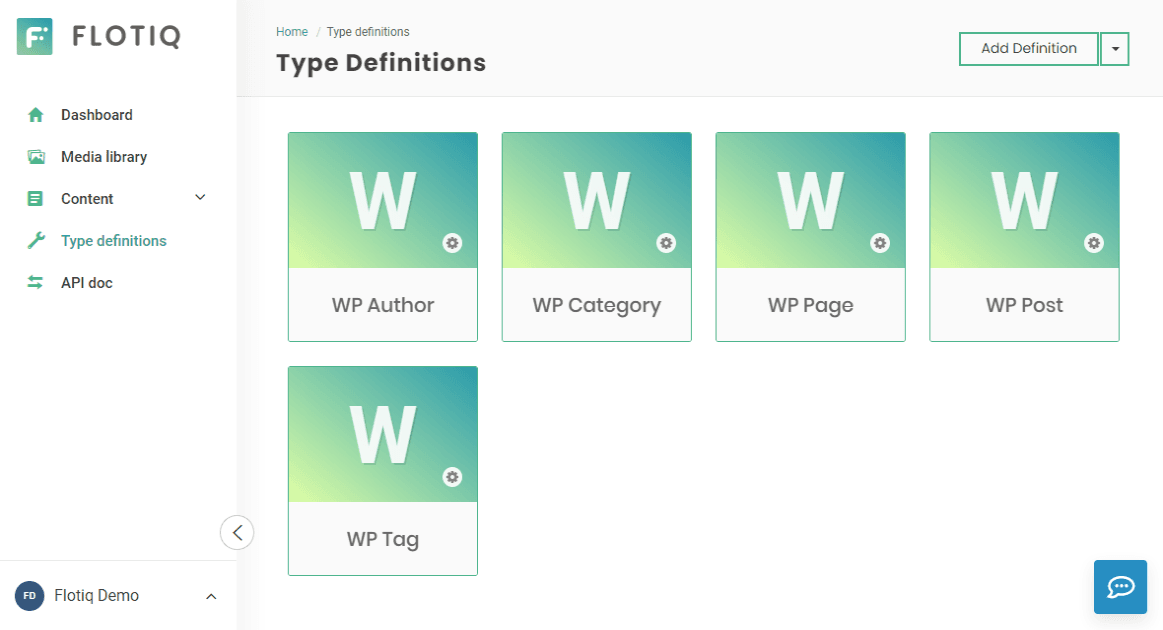The image size is (1163, 630).
Task: Open settings gear on WP Tag card
Action: [452, 476]
